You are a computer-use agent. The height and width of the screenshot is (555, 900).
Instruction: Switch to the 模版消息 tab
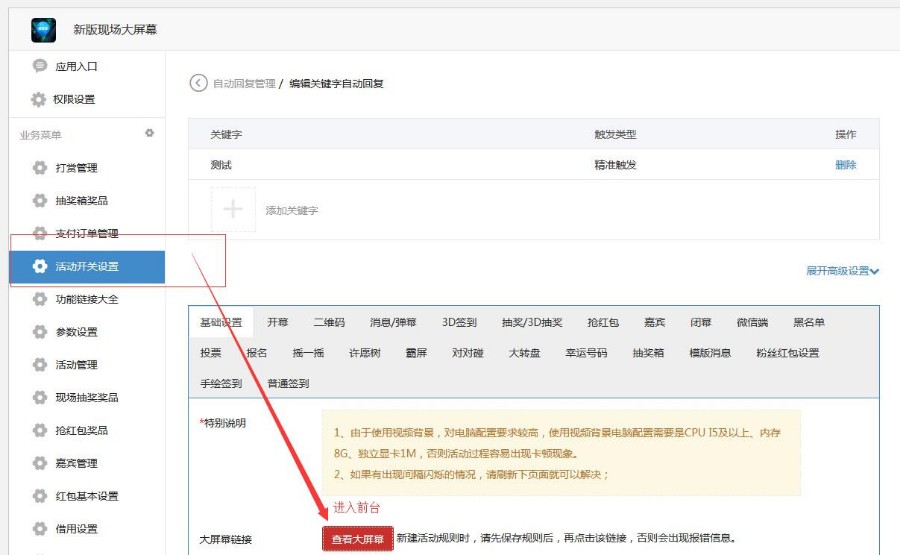[x=710, y=353]
